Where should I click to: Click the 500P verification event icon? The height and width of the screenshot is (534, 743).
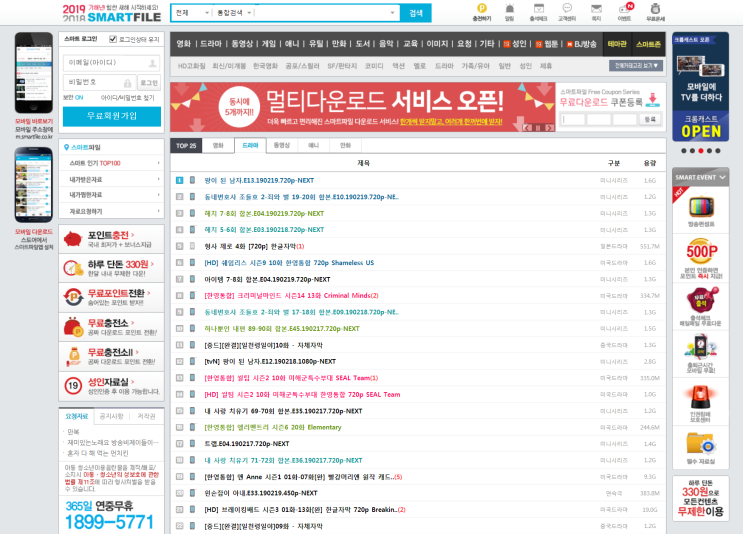[x=701, y=252]
